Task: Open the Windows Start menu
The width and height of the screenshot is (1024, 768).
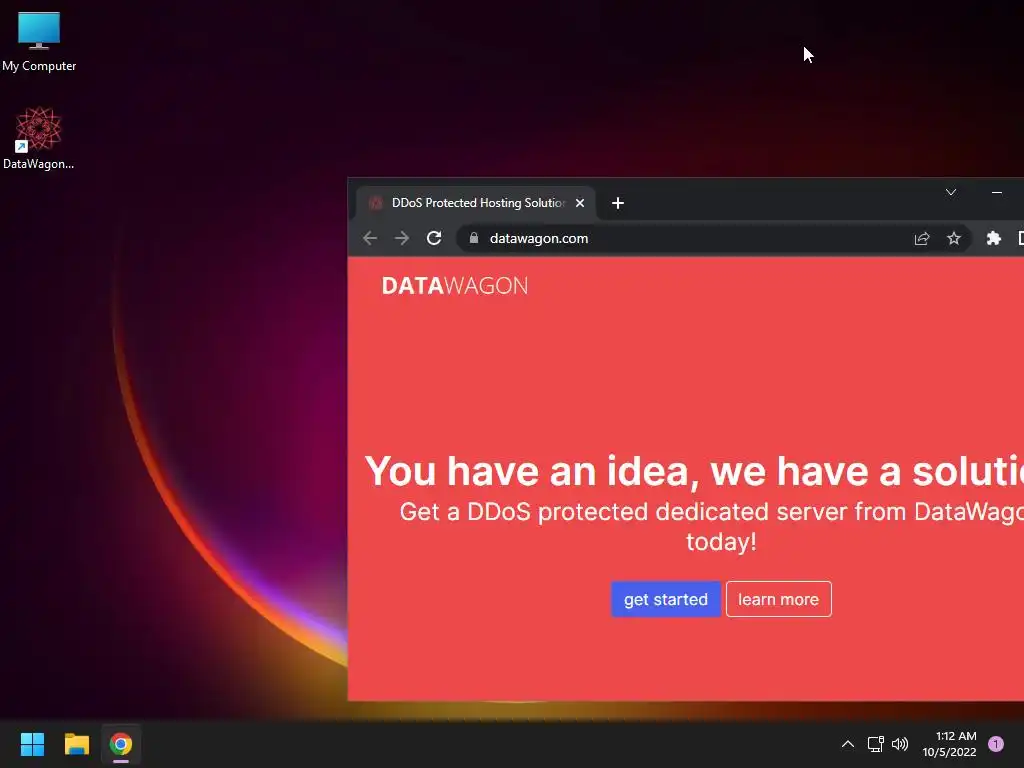Action: coord(32,744)
